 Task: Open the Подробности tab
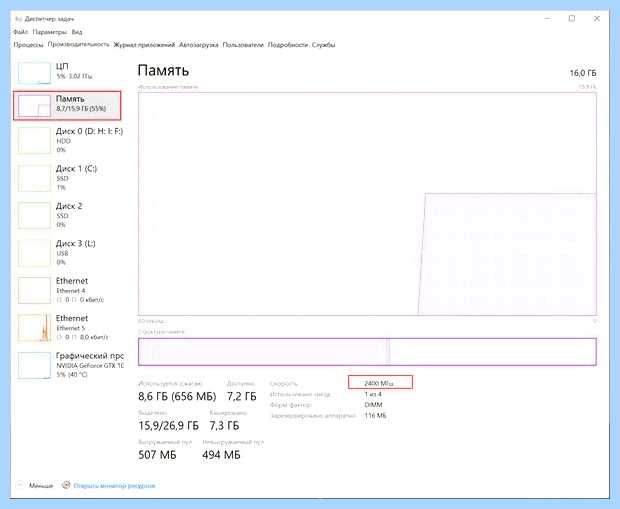[287, 45]
